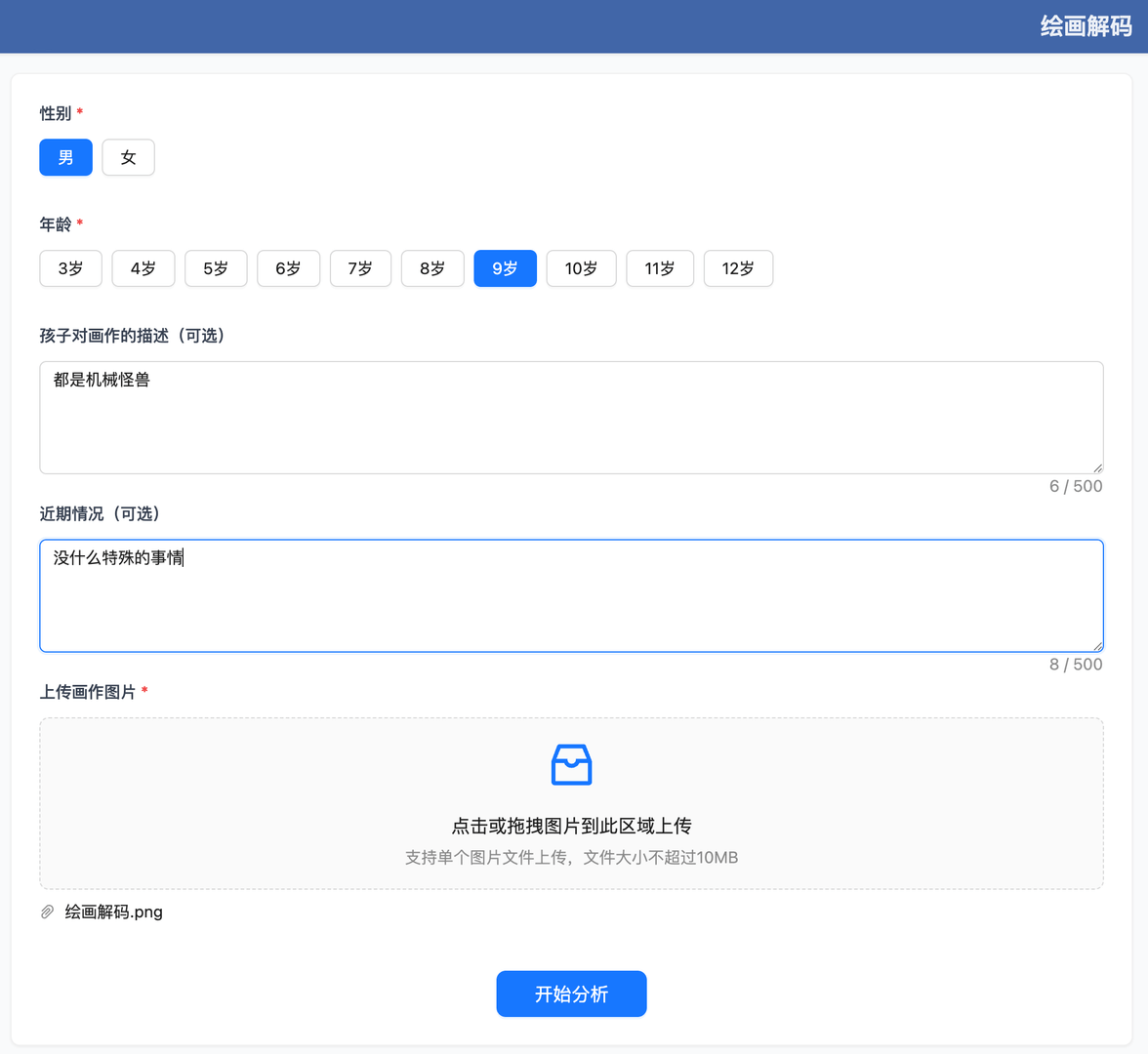
Task: Click the upload inbox icon
Action: click(571, 764)
